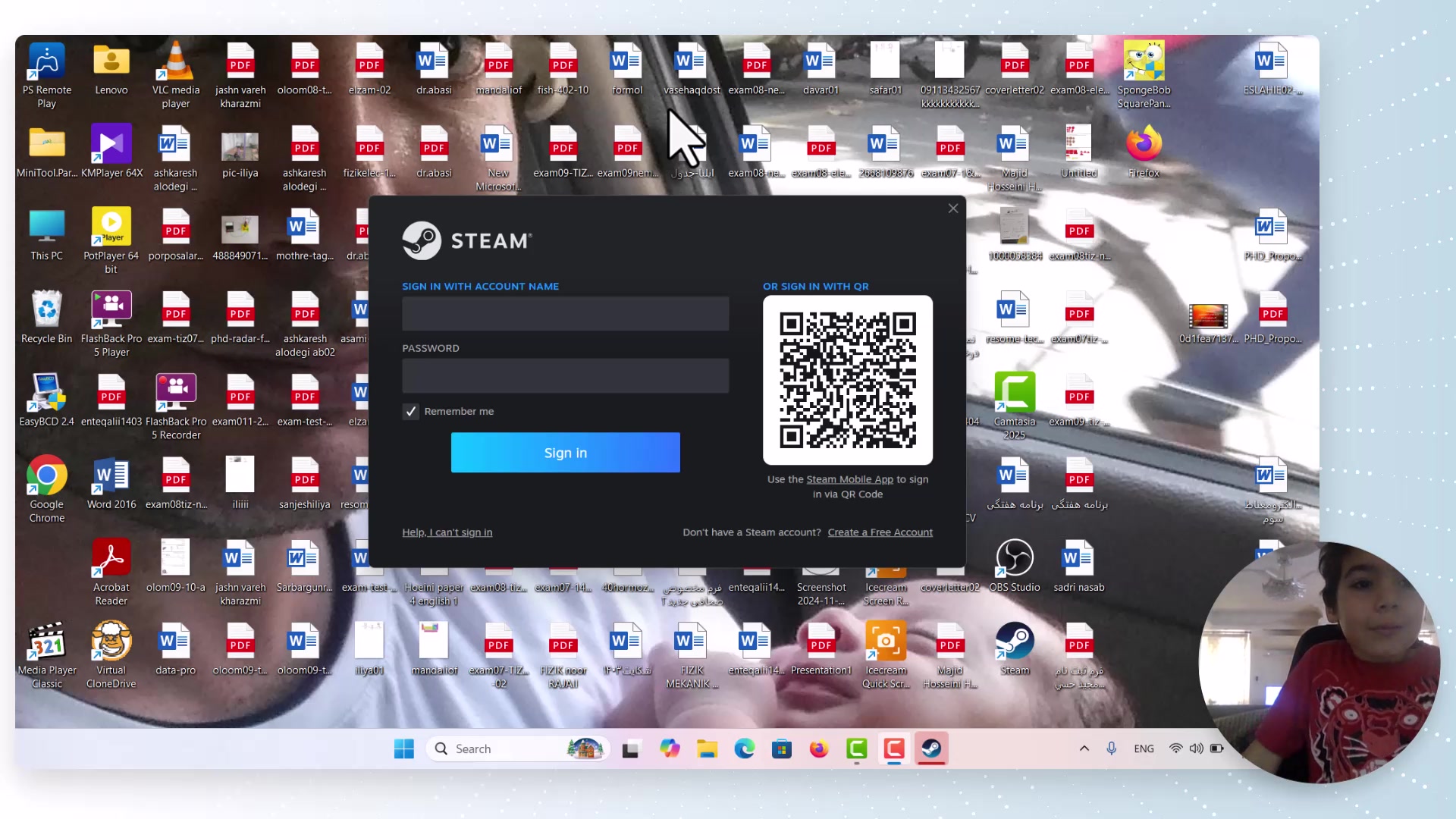Screen dimensions: 1456x819
Task: Open Acrobat Reader desktop icon
Action: coord(111,560)
